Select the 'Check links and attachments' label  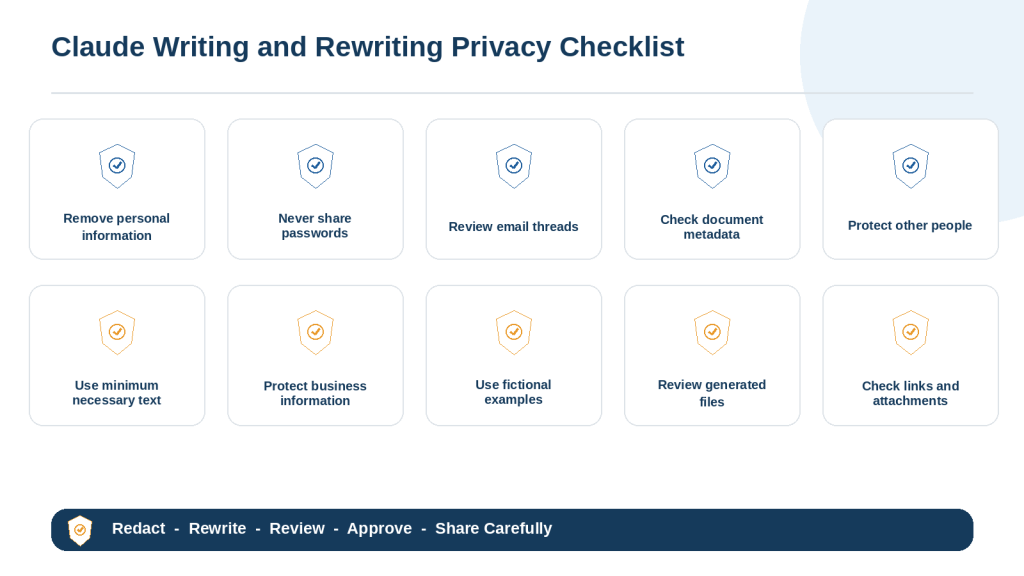[x=910, y=393]
